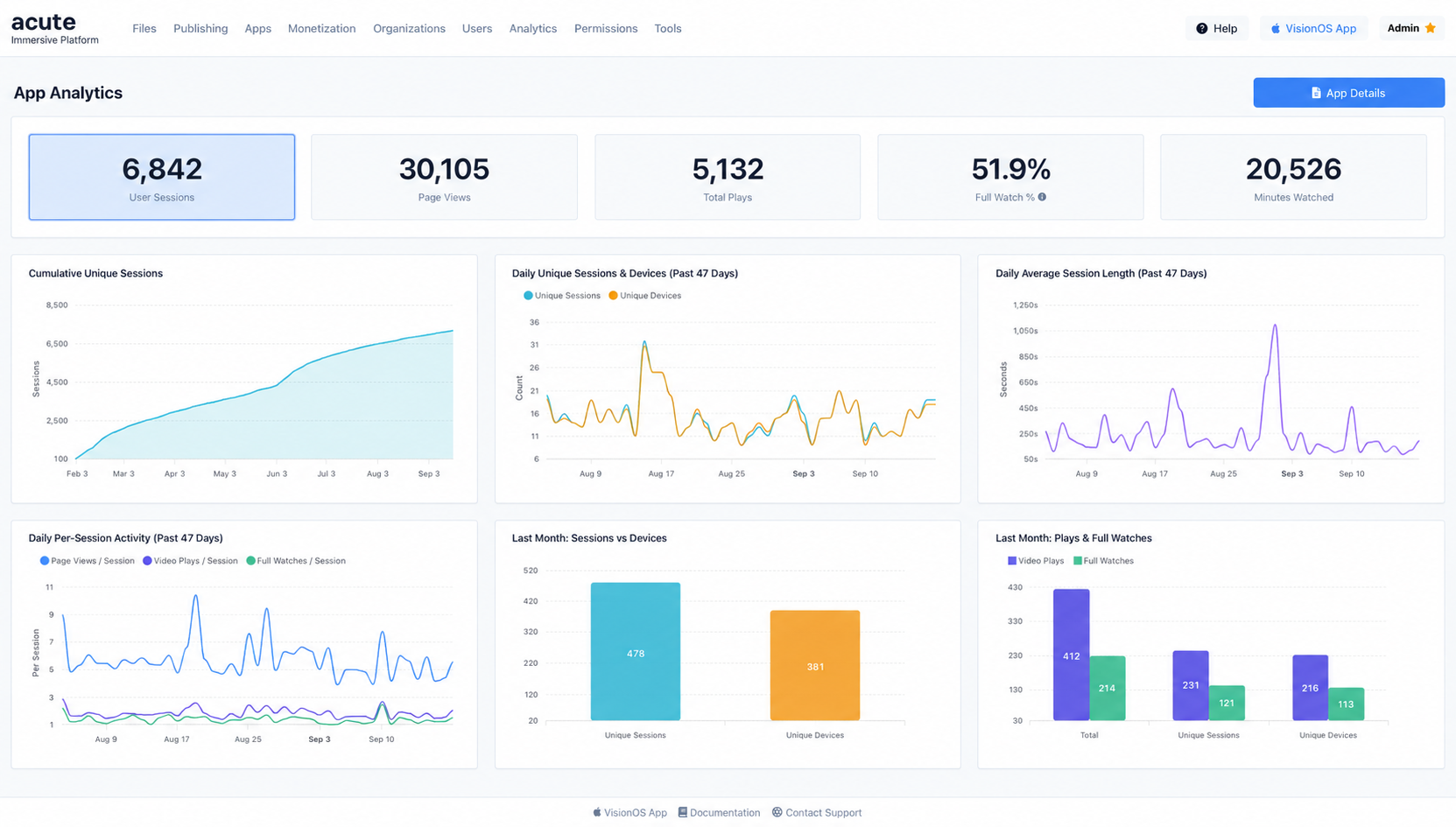The width and height of the screenshot is (1456, 827).
Task: Select the User Sessions stat card
Action: (x=162, y=177)
